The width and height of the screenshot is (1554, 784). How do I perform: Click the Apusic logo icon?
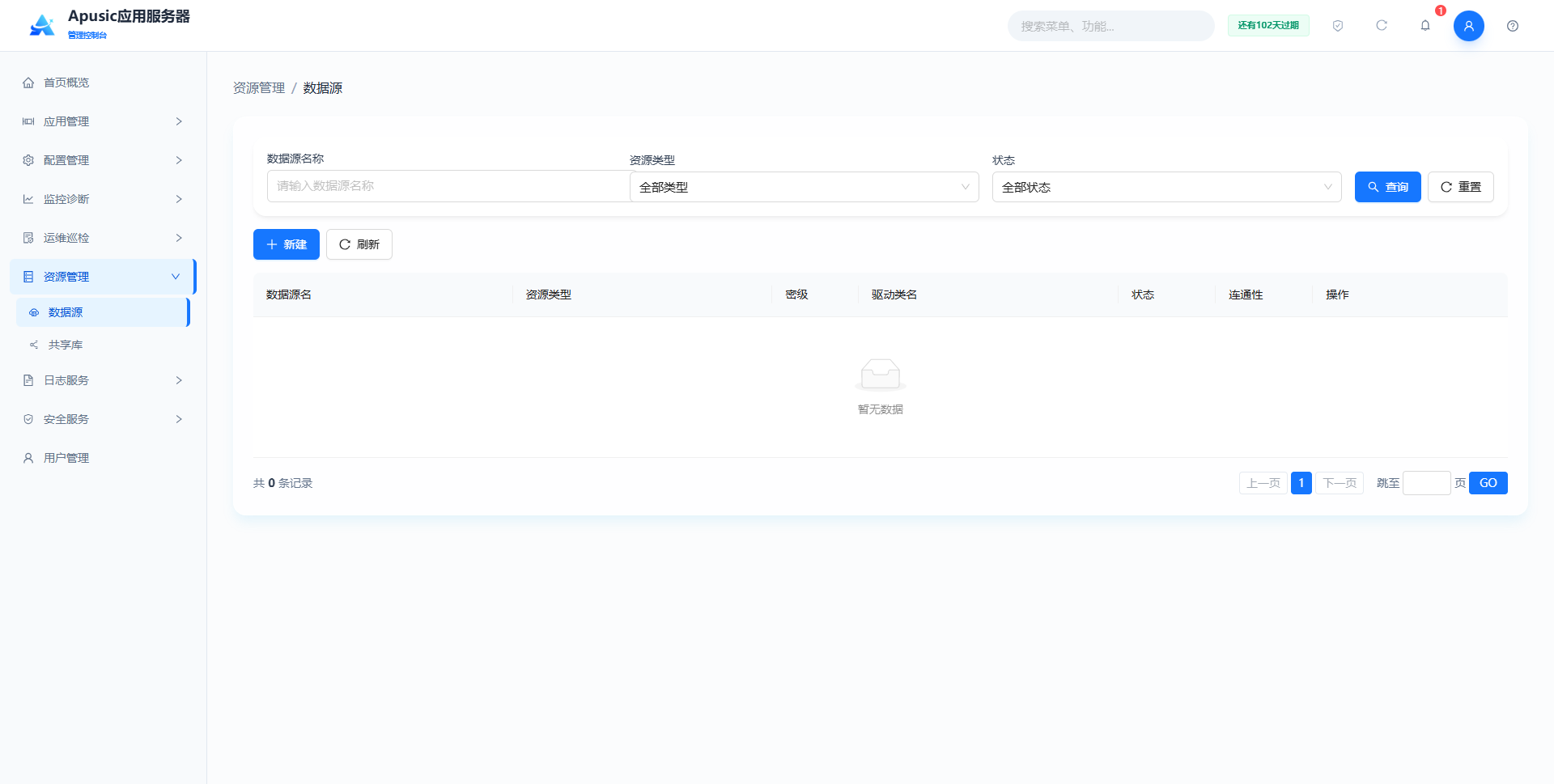[42, 26]
